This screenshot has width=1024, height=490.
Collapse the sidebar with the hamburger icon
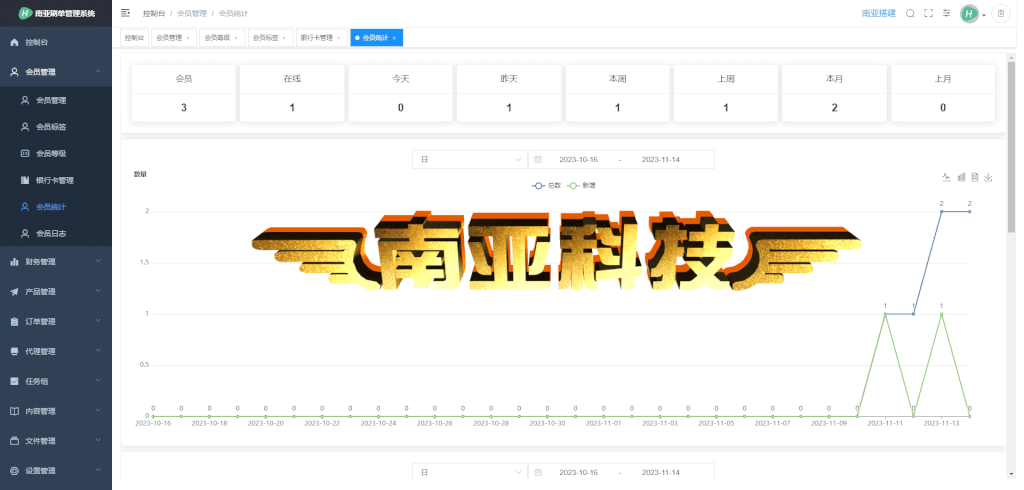[x=125, y=13]
